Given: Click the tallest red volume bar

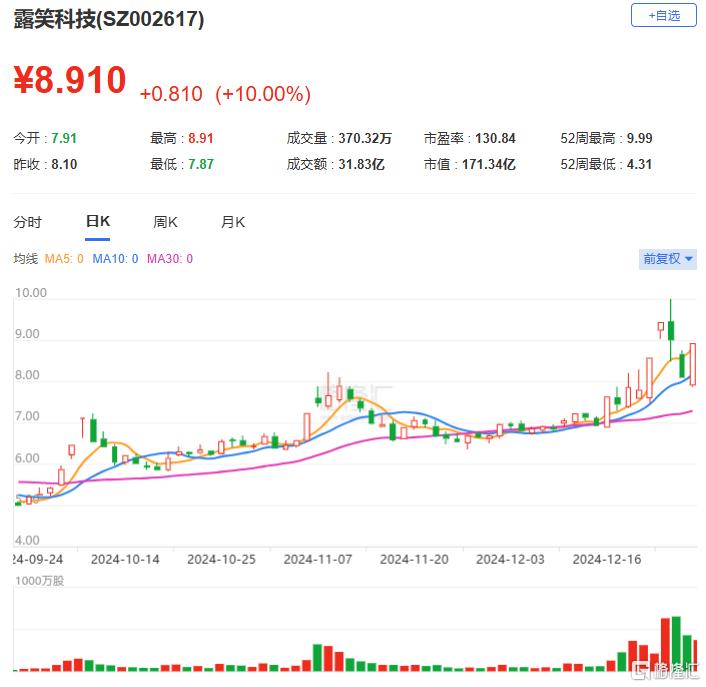Looking at the screenshot, I should click(665, 645).
